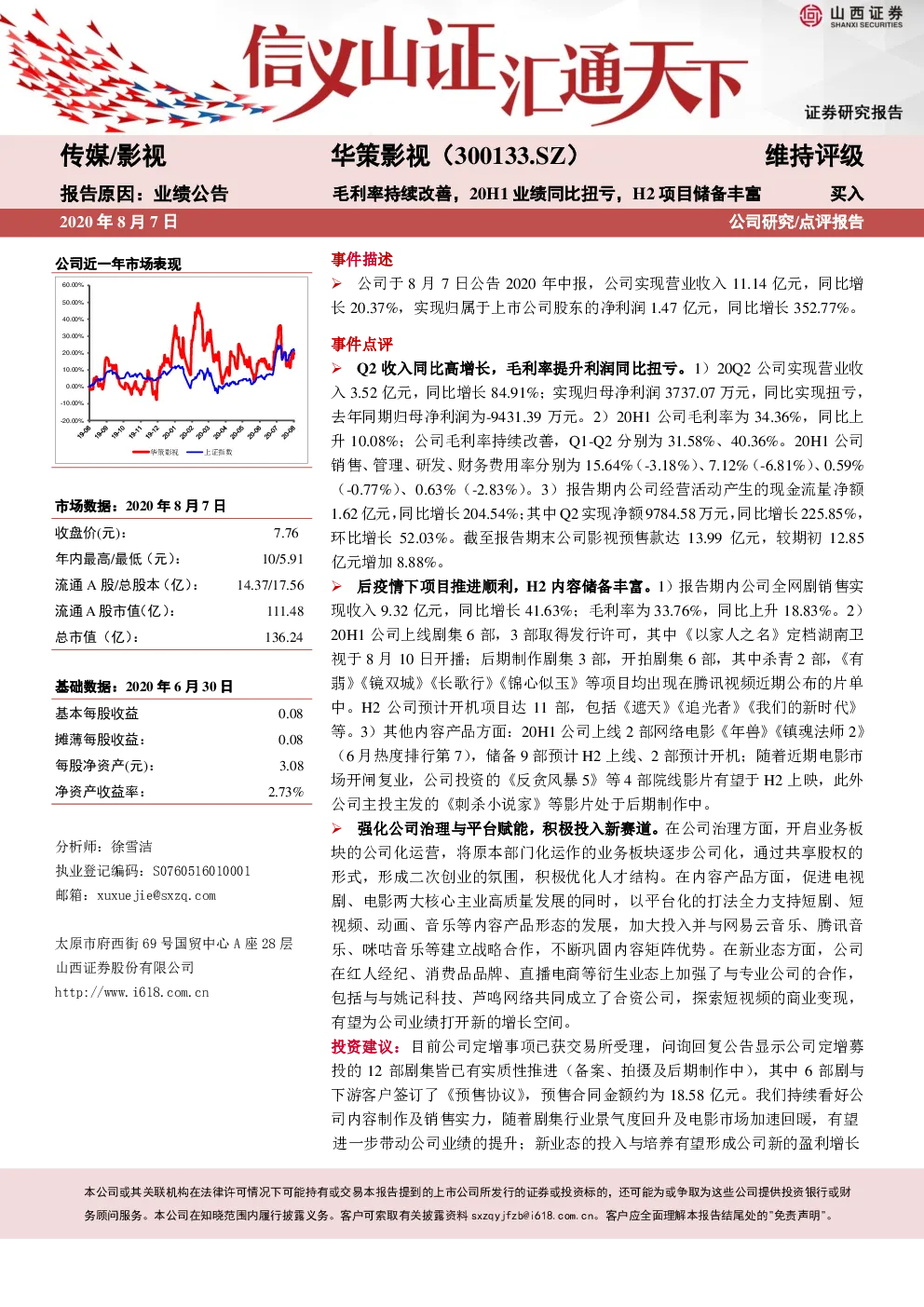Select the ROE value 2.73%
The width and height of the screenshot is (924, 1307).
click(x=286, y=792)
